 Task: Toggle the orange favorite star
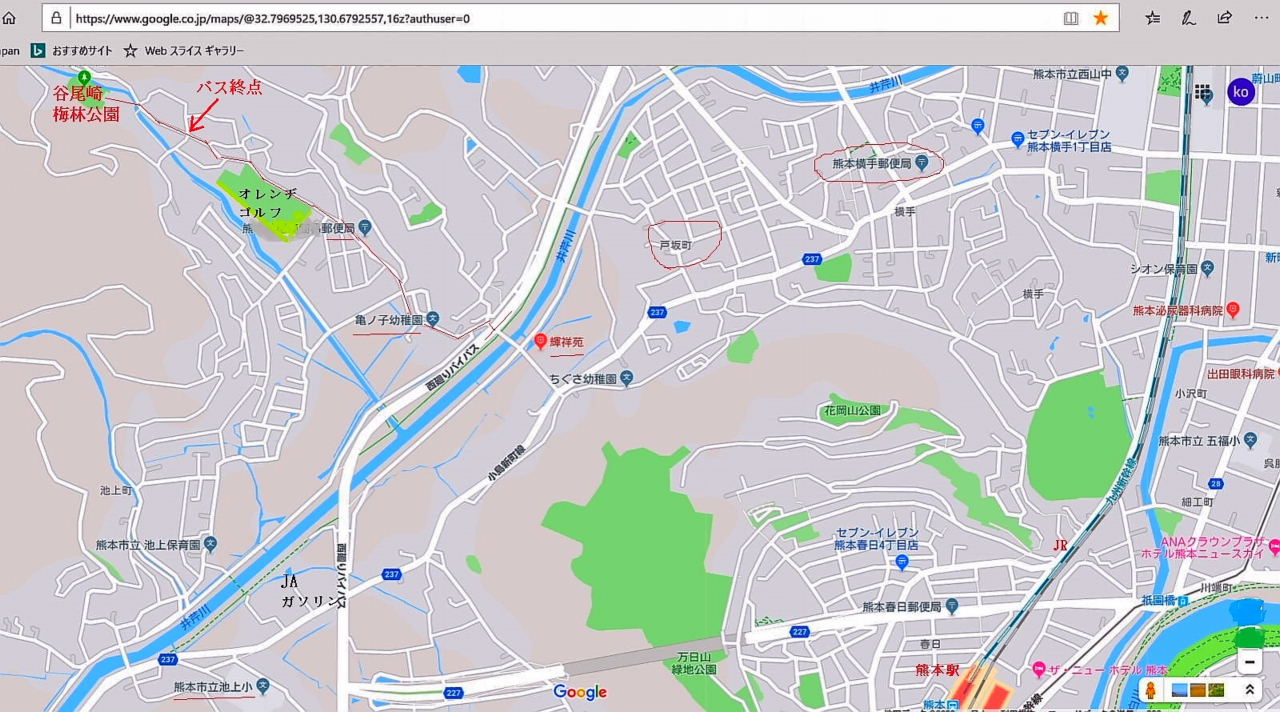(1101, 18)
